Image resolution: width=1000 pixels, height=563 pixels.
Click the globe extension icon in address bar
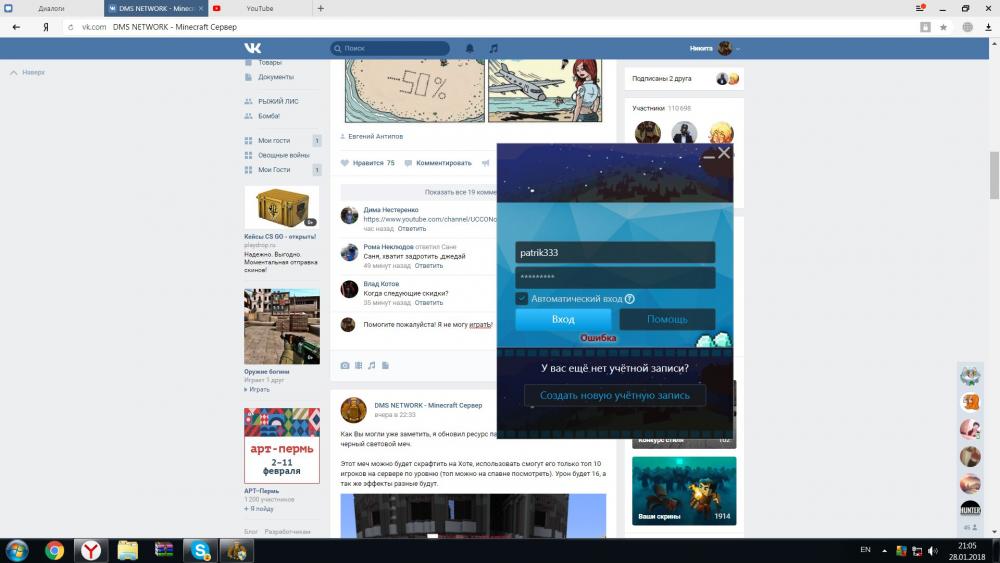967,27
